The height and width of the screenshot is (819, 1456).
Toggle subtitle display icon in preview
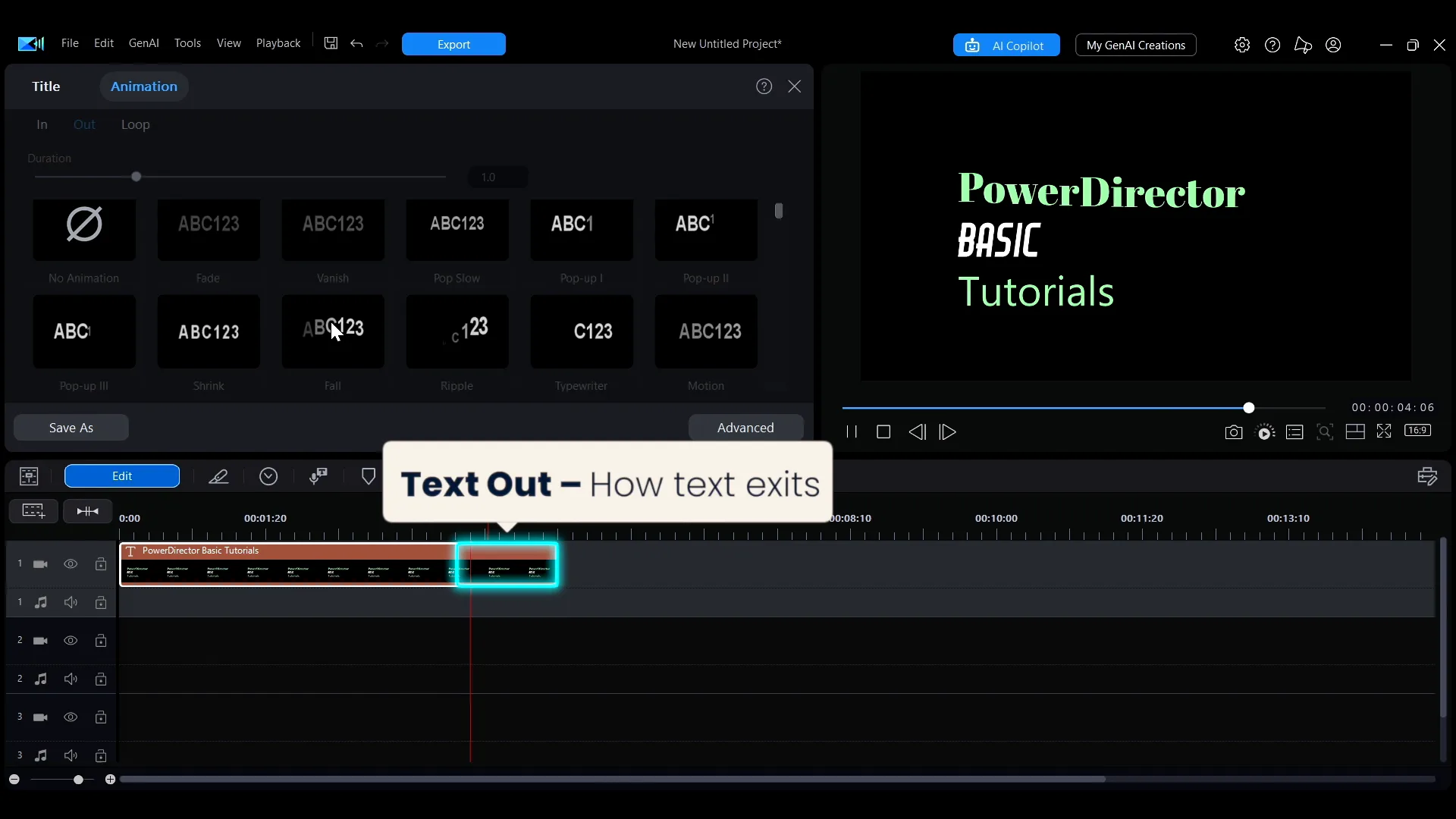pyautogui.click(x=1294, y=432)
